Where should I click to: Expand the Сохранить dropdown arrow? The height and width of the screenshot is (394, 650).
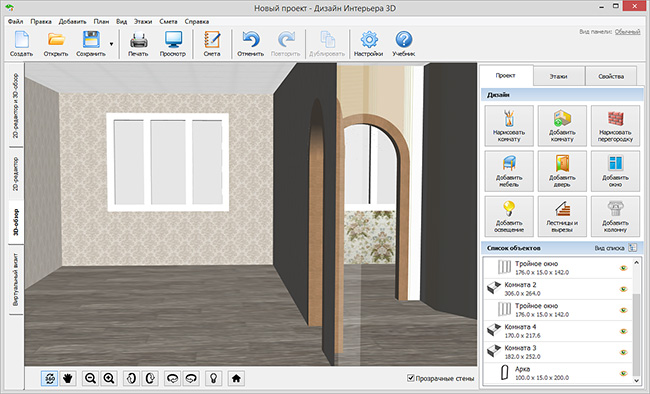pyautogui.click(x=111, y=44)
